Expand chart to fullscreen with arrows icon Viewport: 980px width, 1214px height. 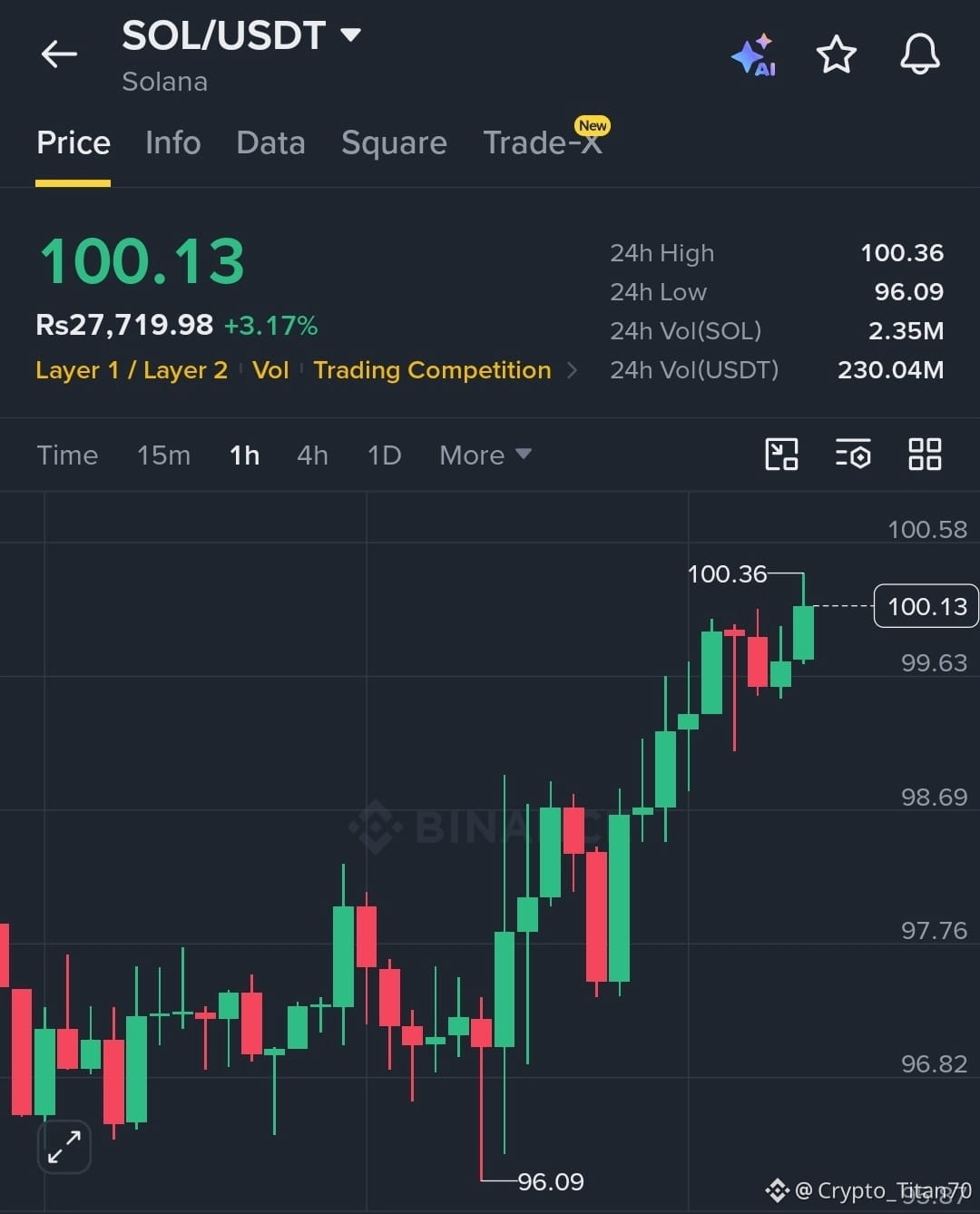tap(64, 1146)
